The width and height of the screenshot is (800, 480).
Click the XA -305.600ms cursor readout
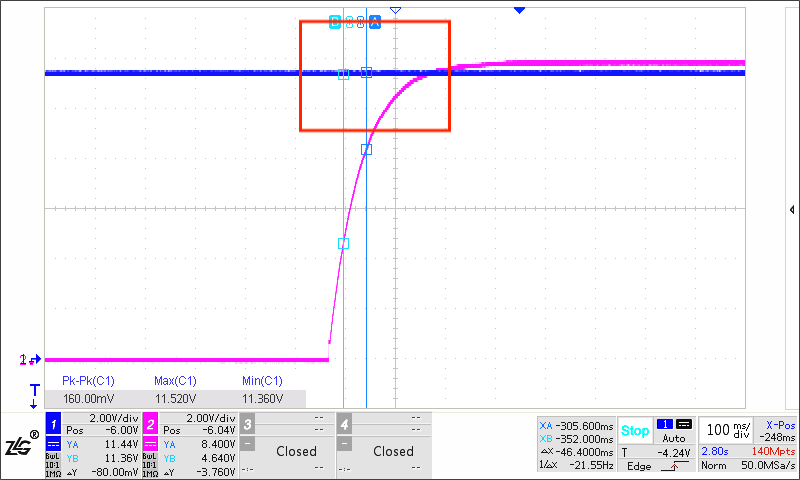577,426
